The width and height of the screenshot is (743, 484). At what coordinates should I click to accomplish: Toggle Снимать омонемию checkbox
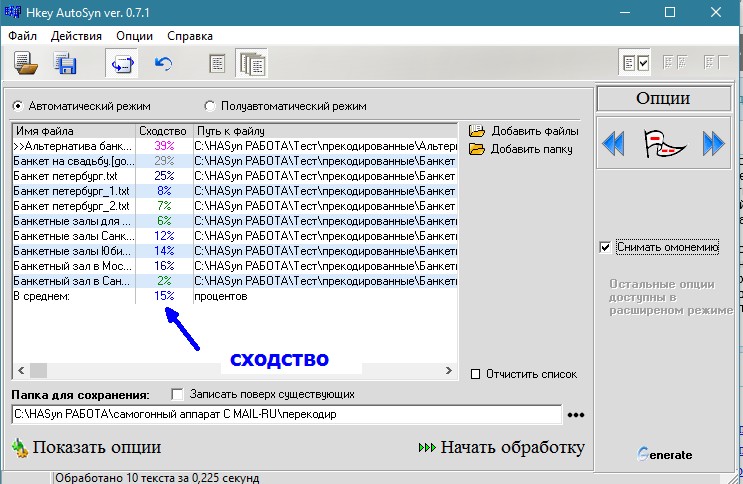[605, 247]
